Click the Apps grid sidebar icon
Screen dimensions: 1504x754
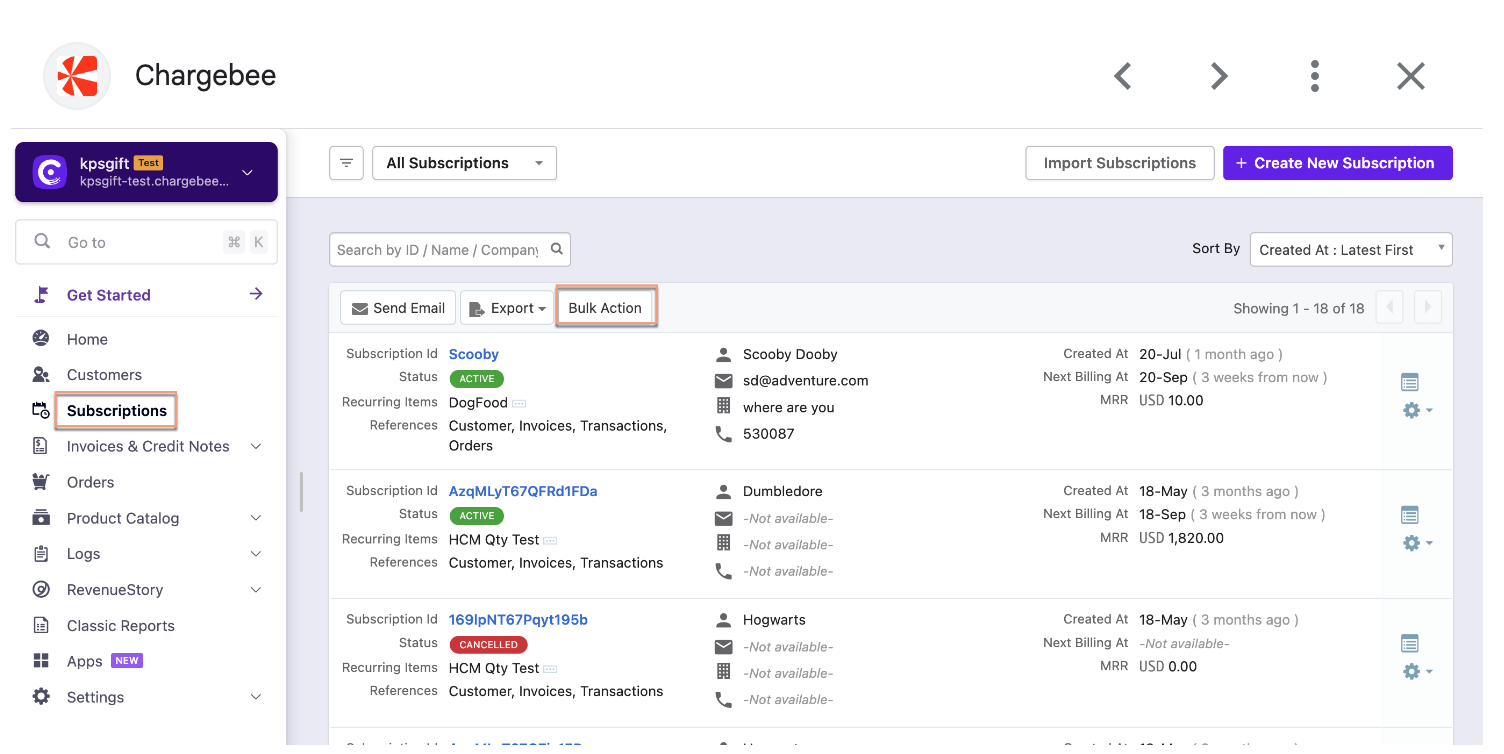(x=41, y=661)
